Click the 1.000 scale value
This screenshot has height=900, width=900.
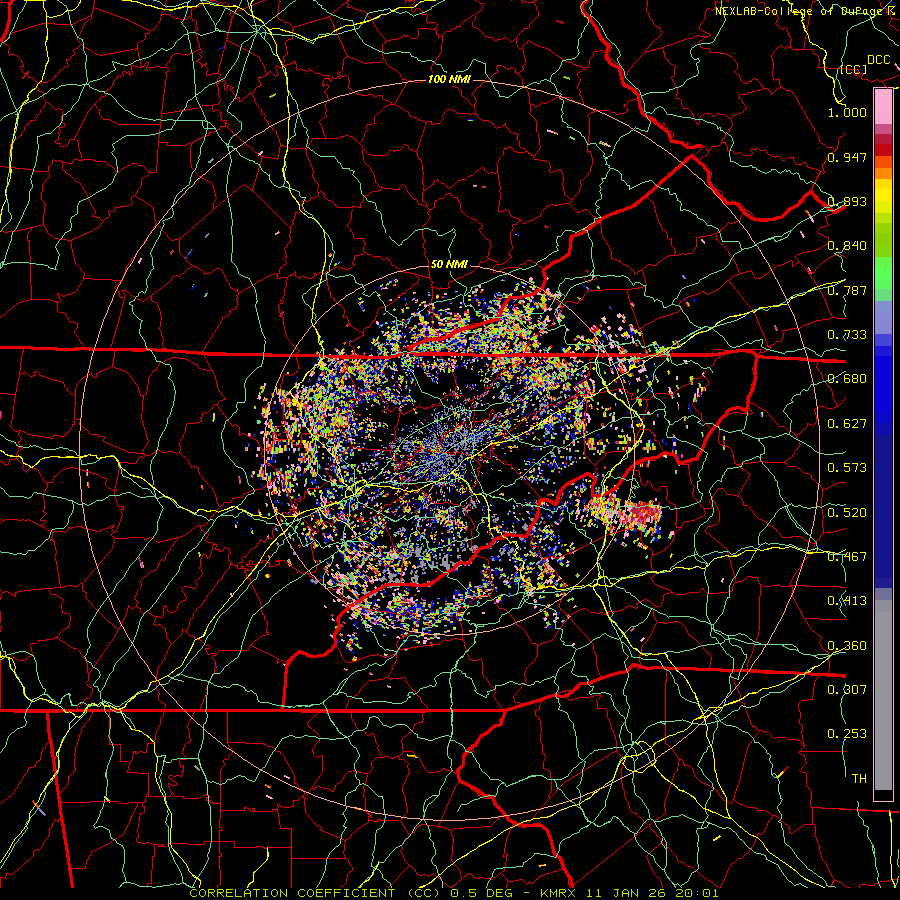point(847,112)
